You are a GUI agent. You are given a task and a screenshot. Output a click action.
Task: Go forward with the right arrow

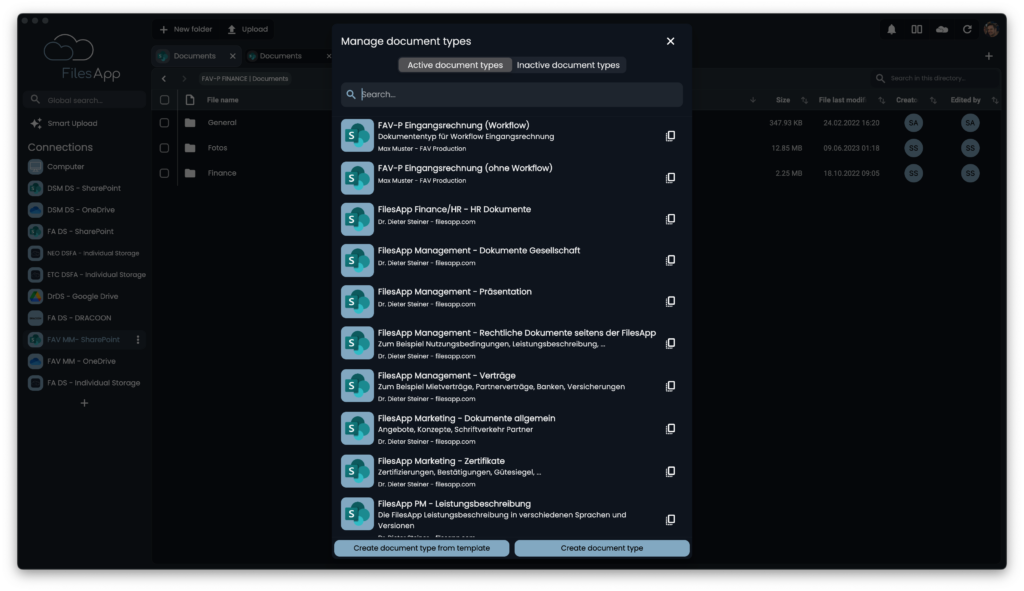tap(184, 78)
